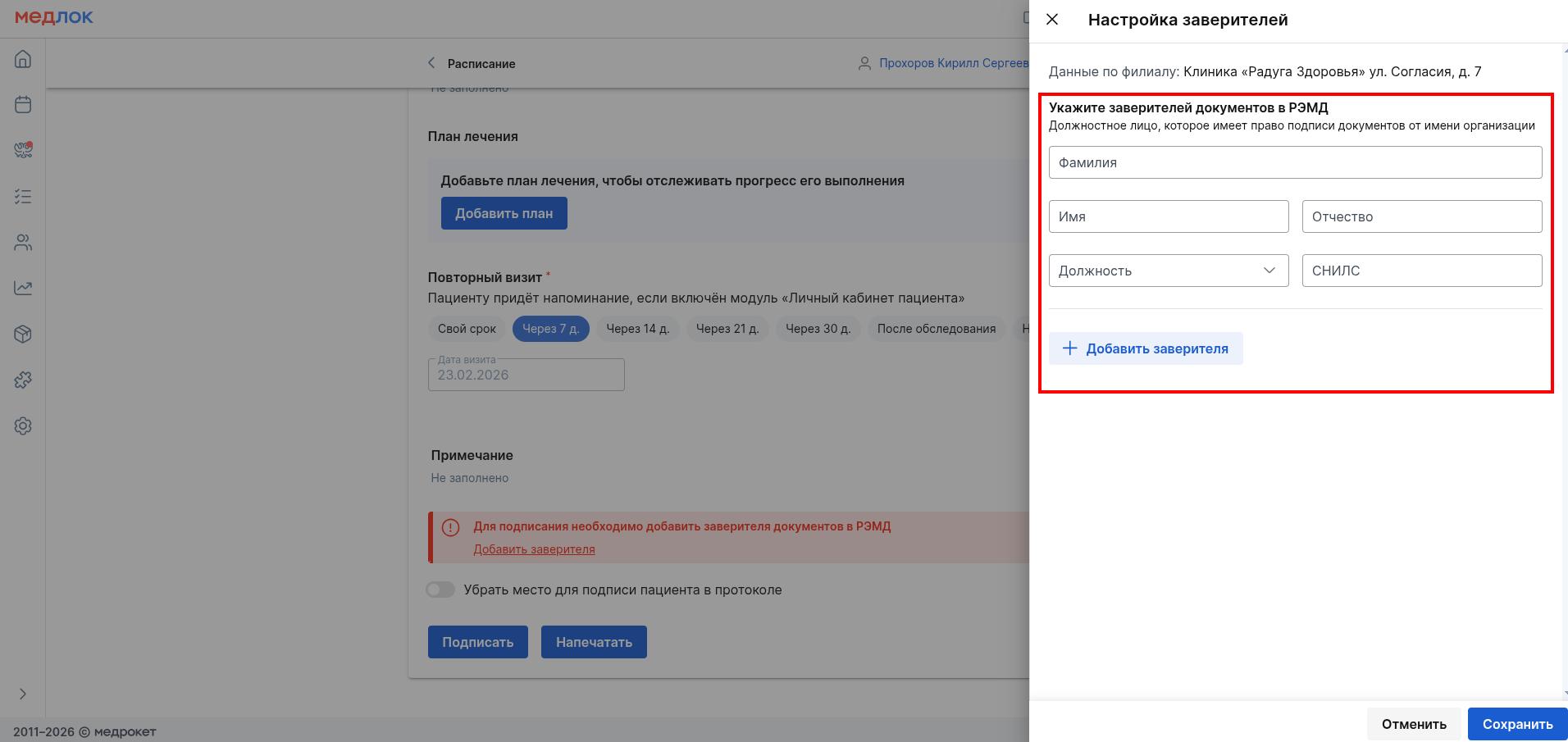Go back to 'Расписание' via chevron

[x=432, y=63]
